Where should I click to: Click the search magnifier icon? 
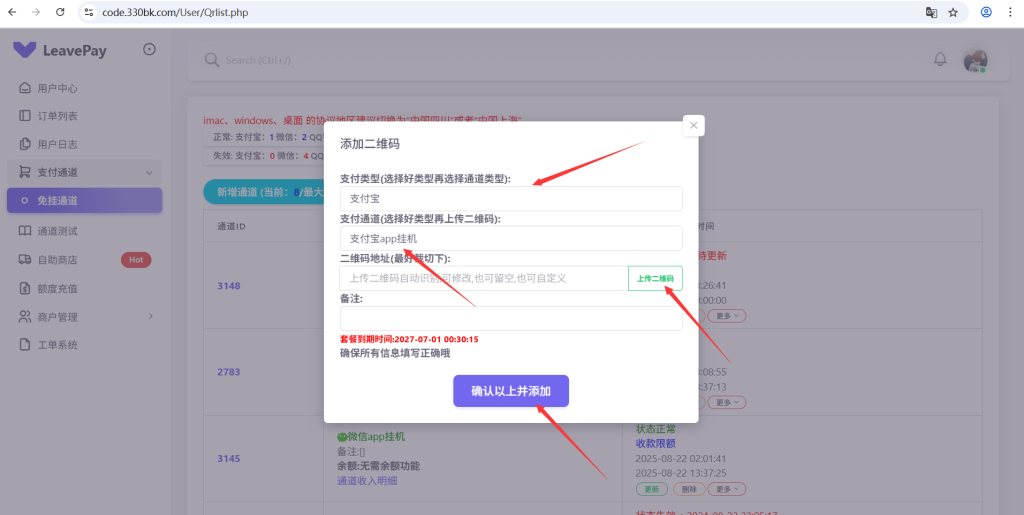(x=211, y=60)
